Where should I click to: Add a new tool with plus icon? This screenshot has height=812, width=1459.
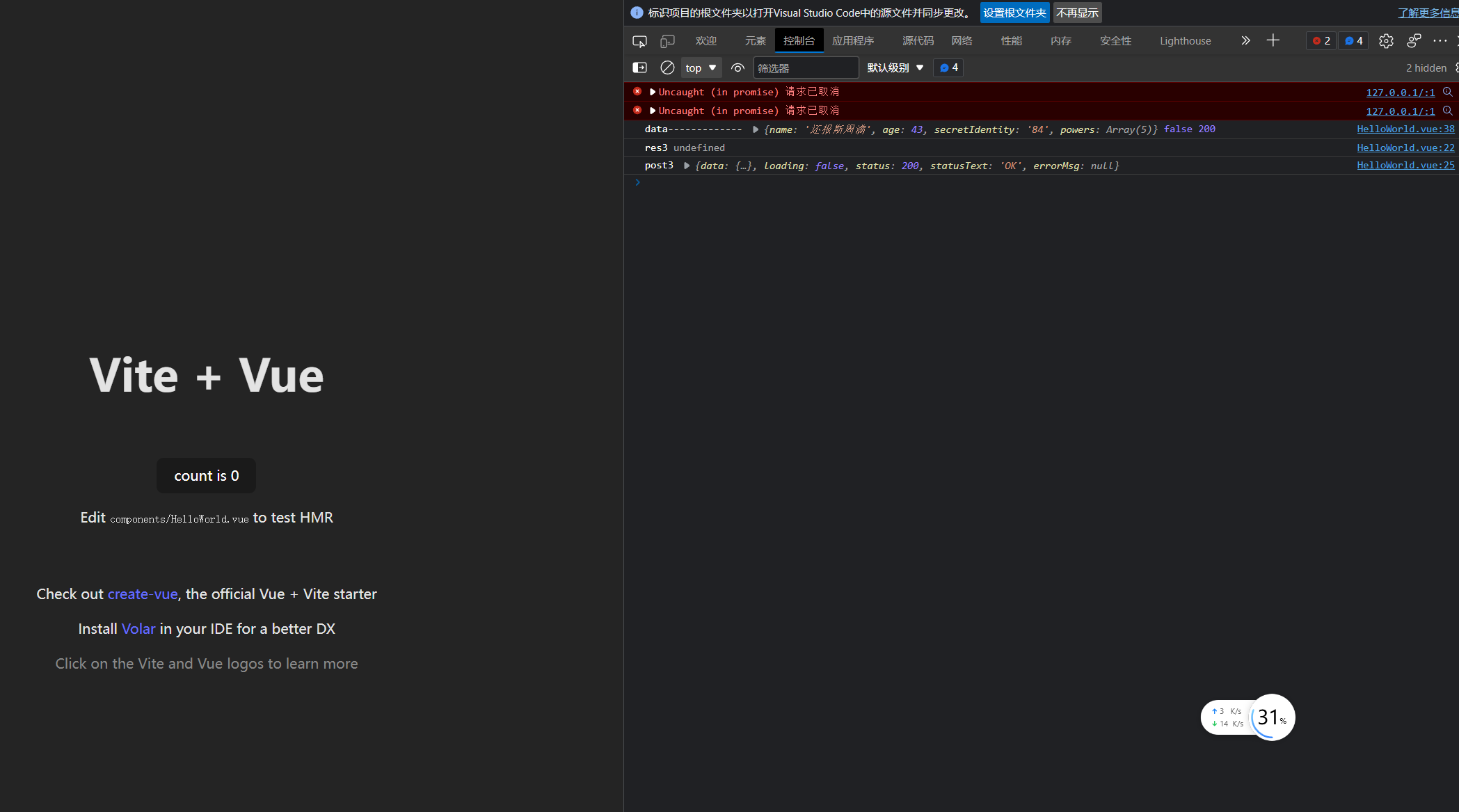1273,41
